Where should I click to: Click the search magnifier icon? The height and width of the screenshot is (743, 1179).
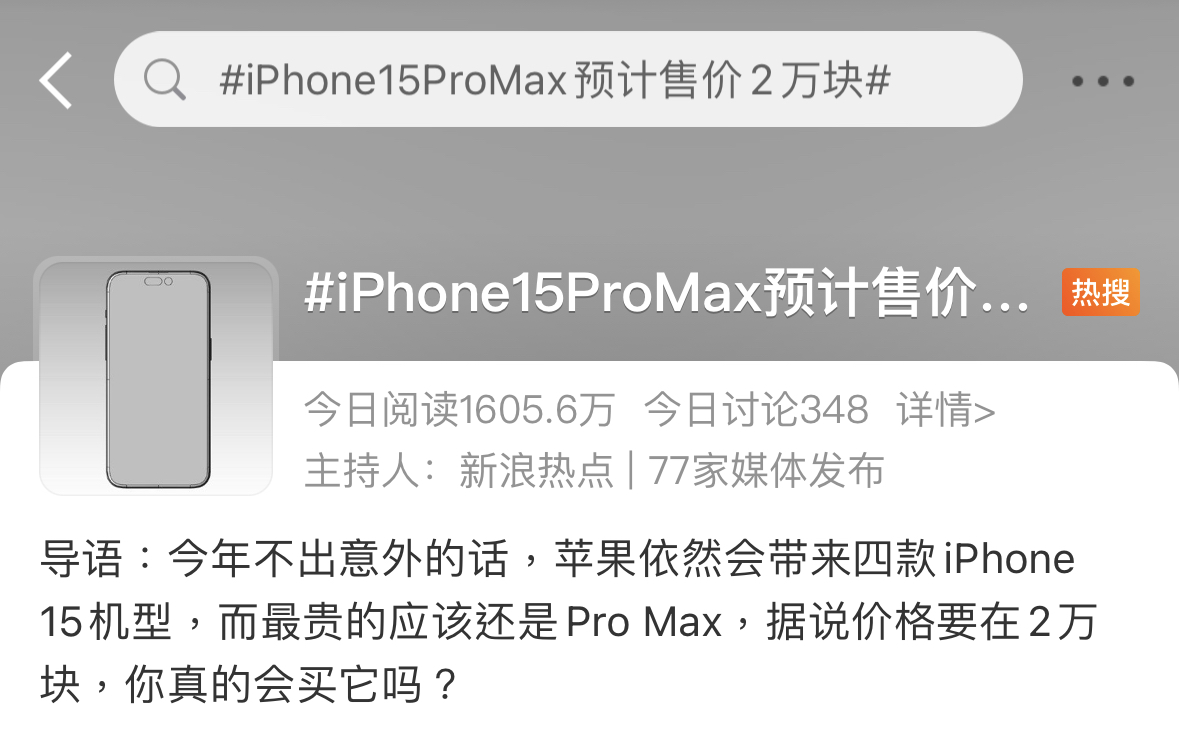click(x=164, y=80)
